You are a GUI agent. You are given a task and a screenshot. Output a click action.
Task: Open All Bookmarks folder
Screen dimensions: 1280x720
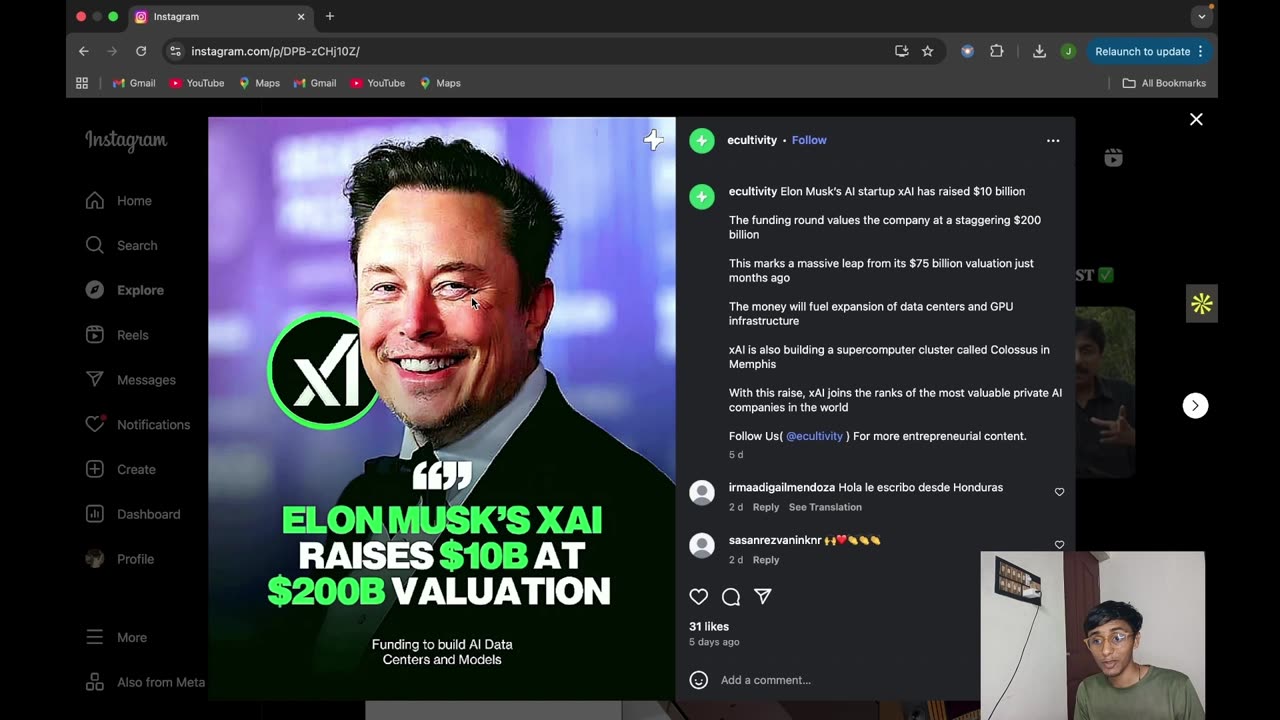click(x=1164, y=83)
